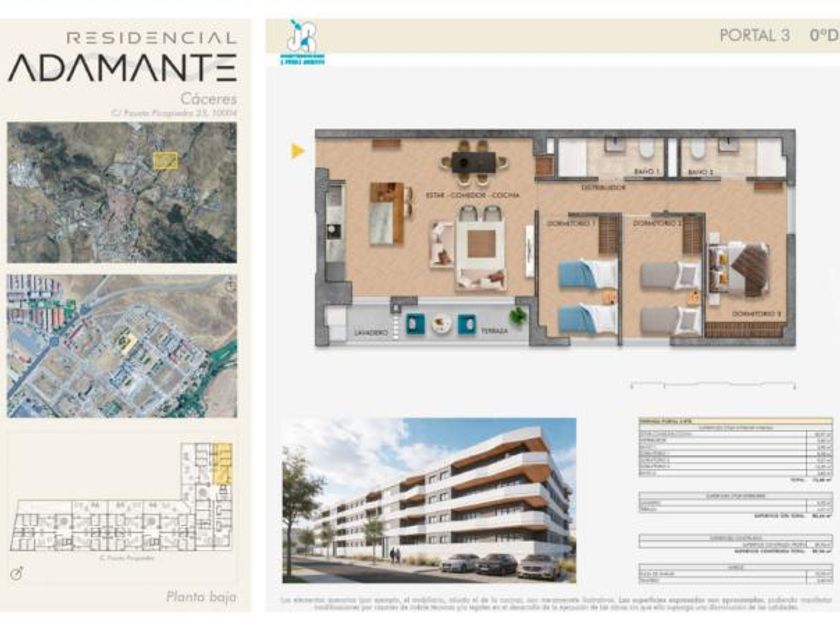The height and width of the screenshot is (630, 840).
Task: Click the TERRAZA label
Action: coord(494,331)
